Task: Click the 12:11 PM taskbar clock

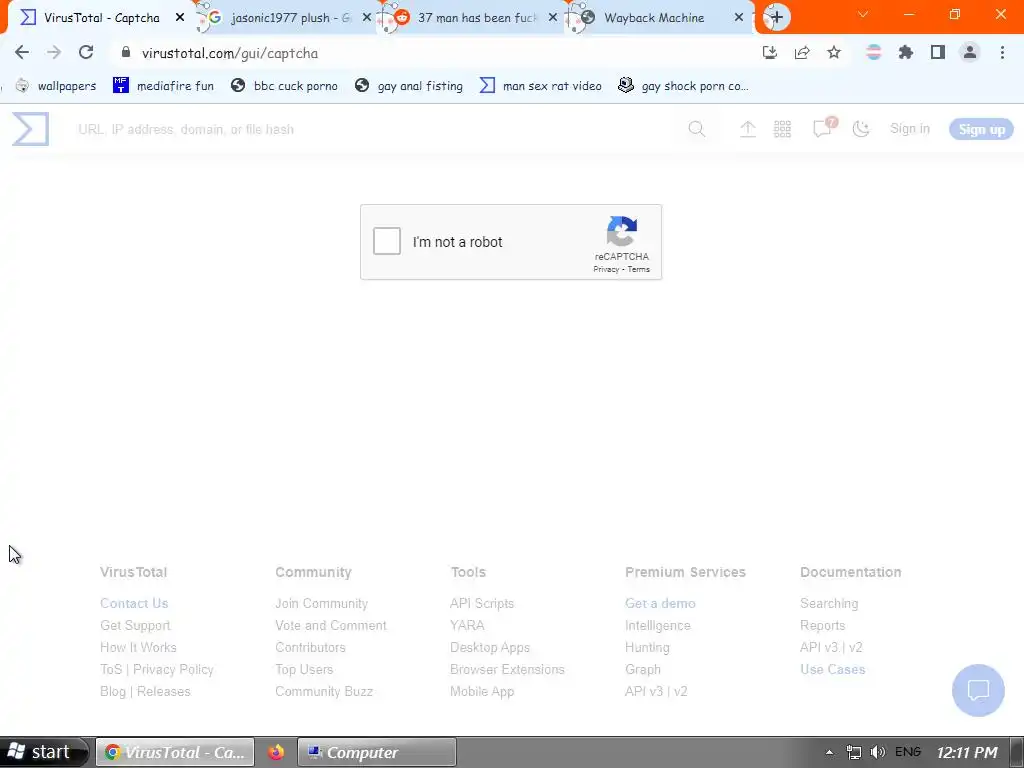Action: click(x=967, y=752)
